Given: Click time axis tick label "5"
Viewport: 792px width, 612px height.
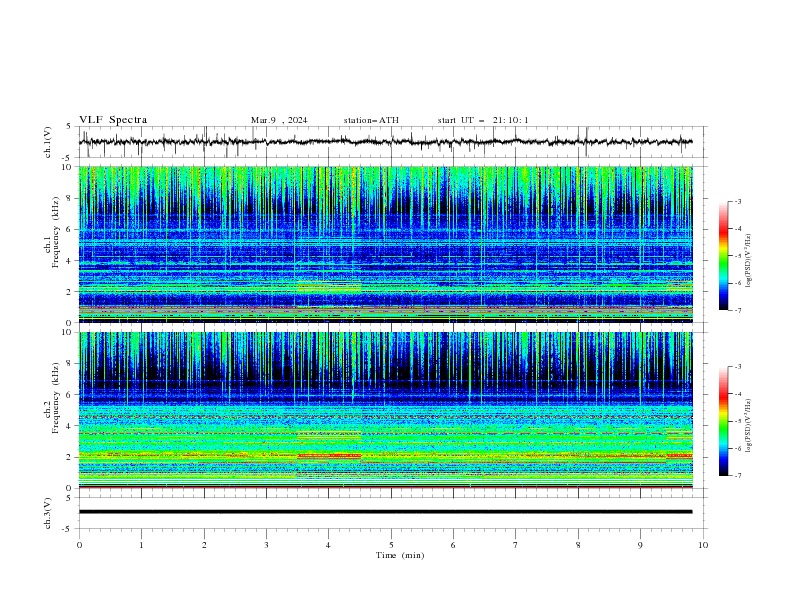Looking at the screenshot, I should point(391,545).
